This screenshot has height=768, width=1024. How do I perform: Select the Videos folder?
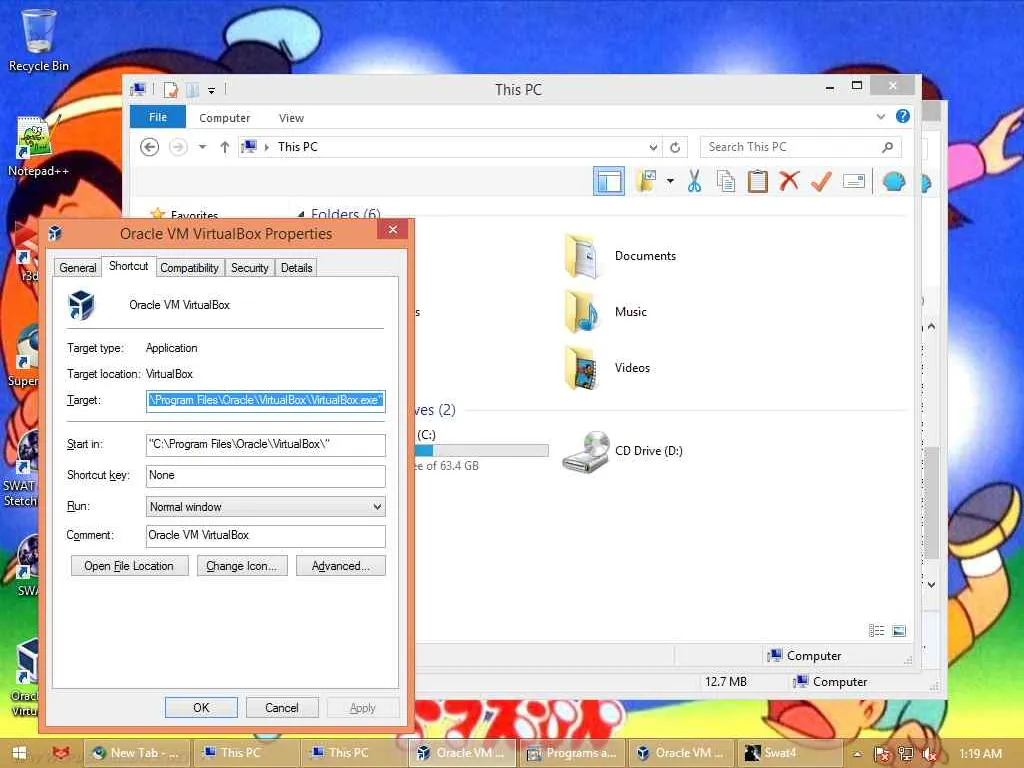pyautogui.click(x=607, y=368)
